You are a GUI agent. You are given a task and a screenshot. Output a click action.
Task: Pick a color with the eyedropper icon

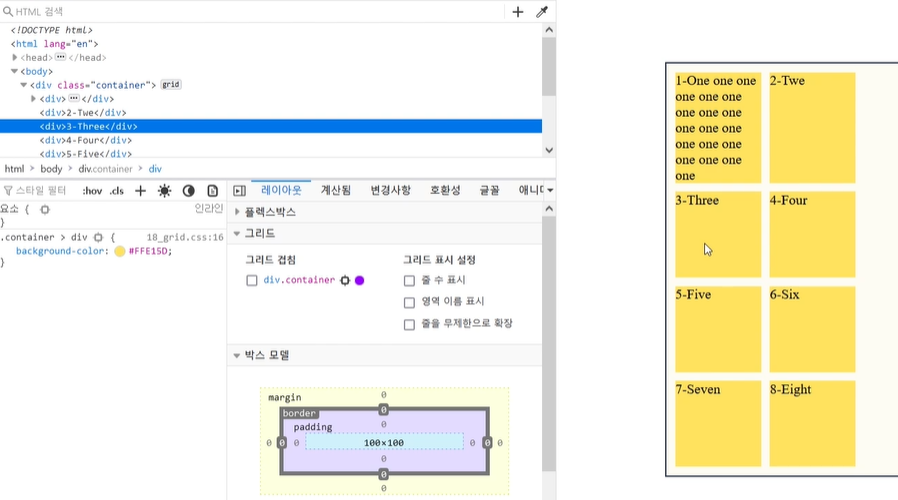[x=542, y=12]
